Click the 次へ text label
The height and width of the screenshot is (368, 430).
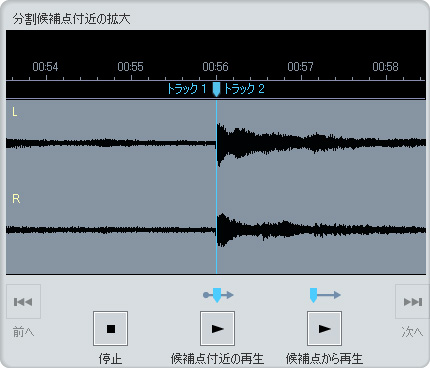pyautogui.click(x=412, y=332)
